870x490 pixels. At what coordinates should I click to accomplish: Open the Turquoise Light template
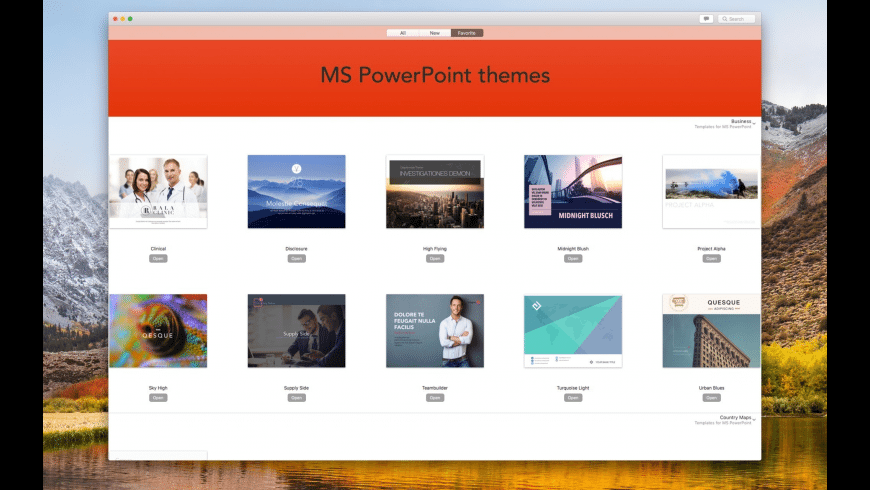point(573,398)
